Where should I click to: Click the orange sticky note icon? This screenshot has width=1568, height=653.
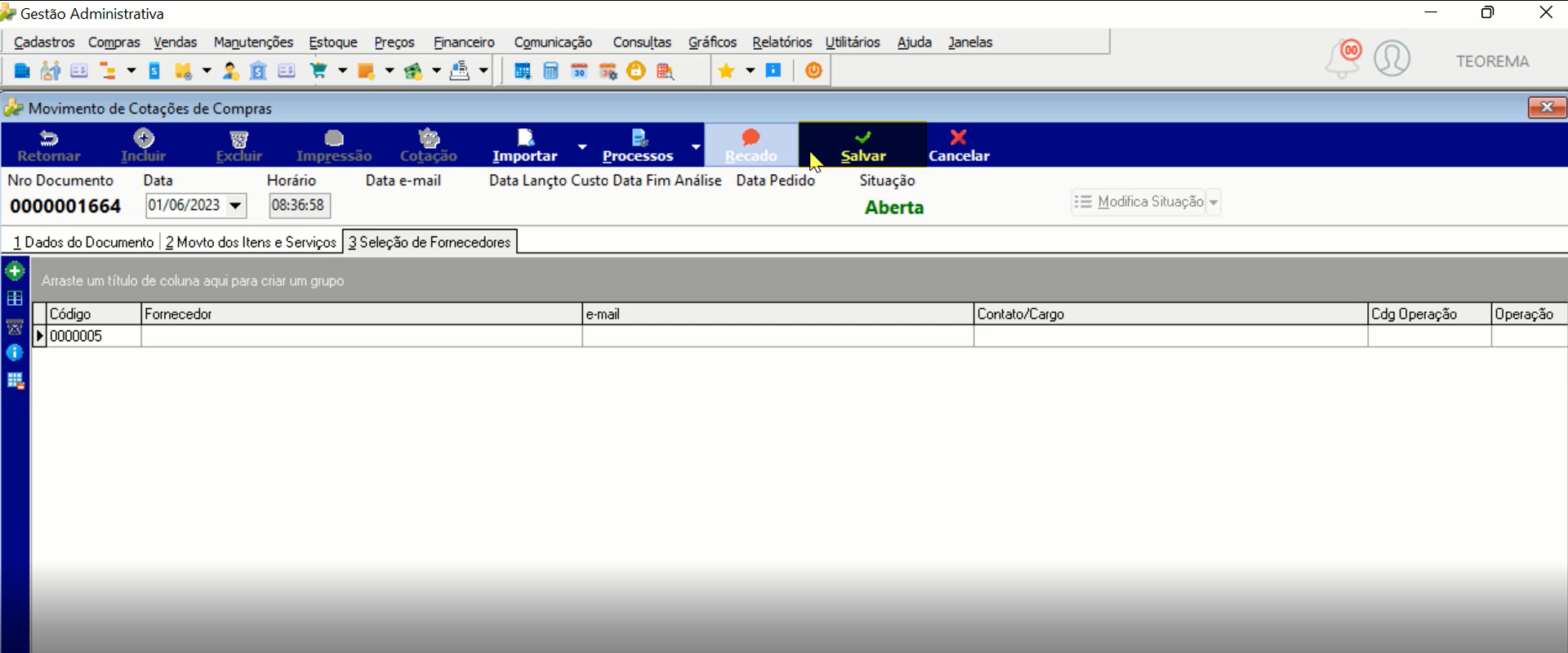tap(366, 71)
